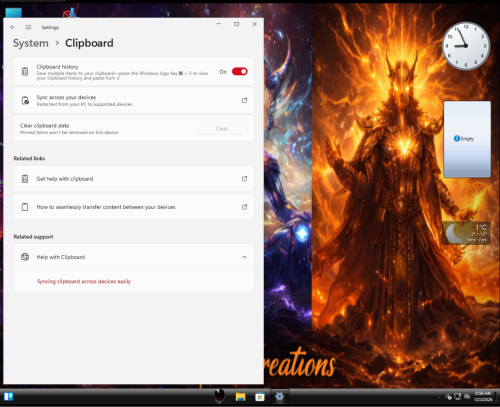This screenshot has height=407, width=500.
Task: Open the Alienware icon on the taskbar
Action: point(219,396)
